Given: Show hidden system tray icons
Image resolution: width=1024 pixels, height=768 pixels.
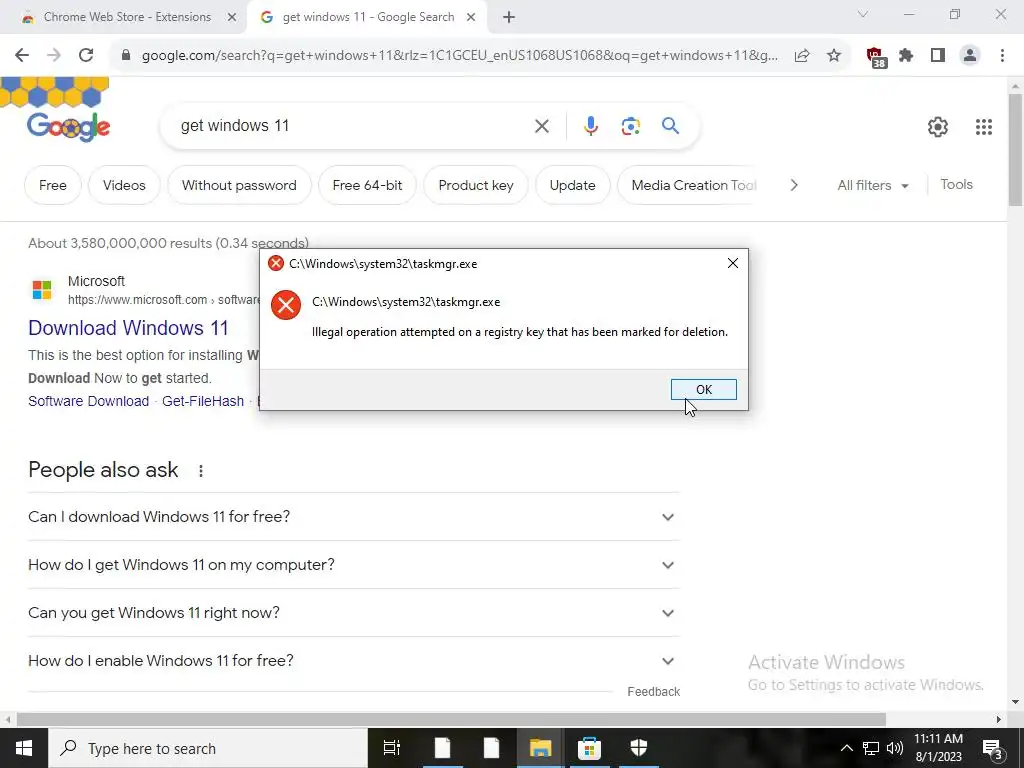Looking at the screenshot, I should point(846,748).
